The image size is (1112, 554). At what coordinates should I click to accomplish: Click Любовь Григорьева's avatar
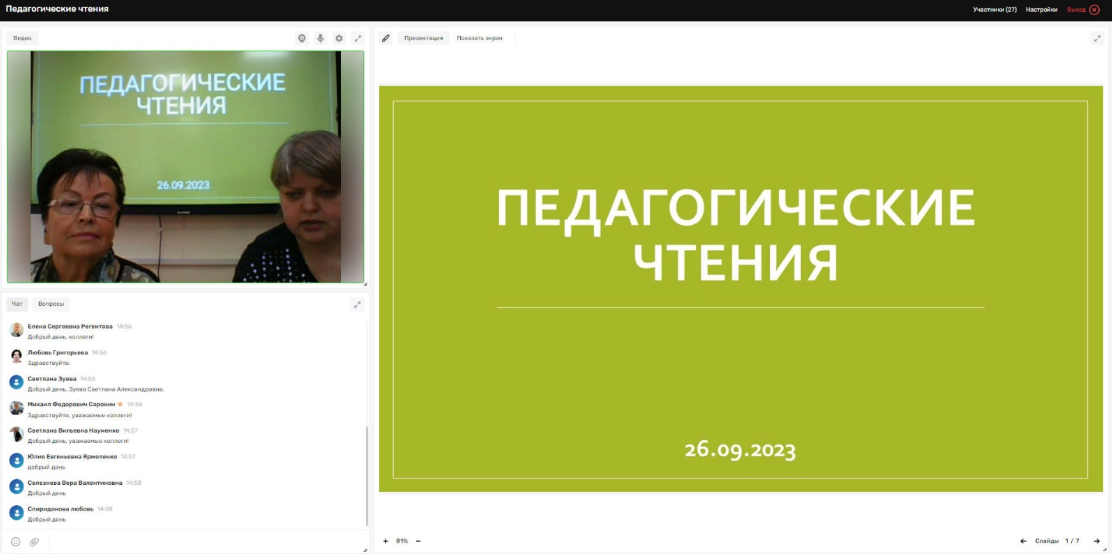point(16,356)
